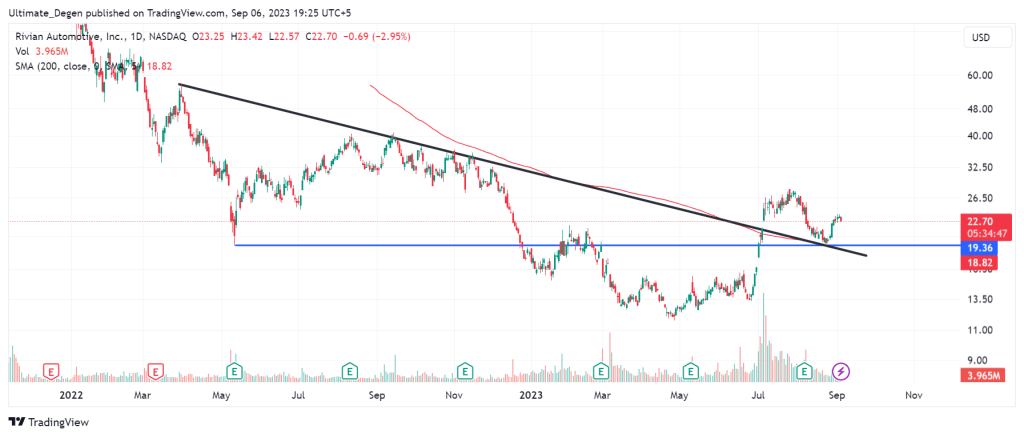This screenshot has width=1024, height=437.
Task: Click the blue 19.36 price line label
Action: pyautogui.click(x=980, y=249)
